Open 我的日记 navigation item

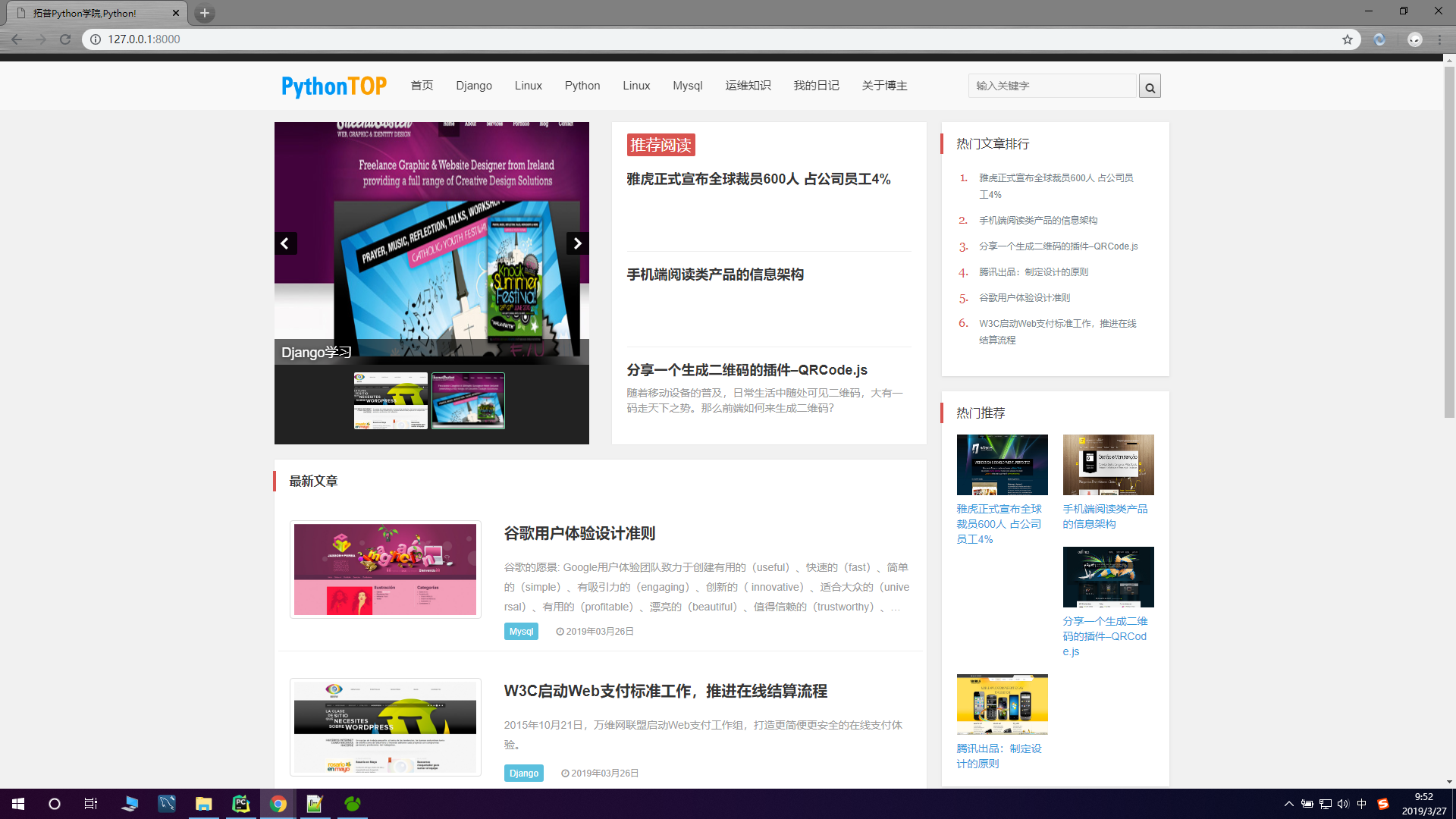pos(816,86)
